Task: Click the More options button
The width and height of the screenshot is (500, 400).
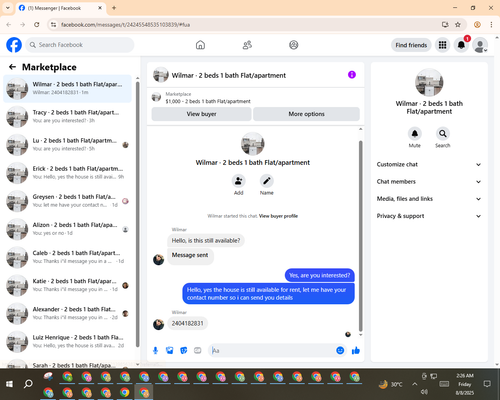Action: [306, 114]
